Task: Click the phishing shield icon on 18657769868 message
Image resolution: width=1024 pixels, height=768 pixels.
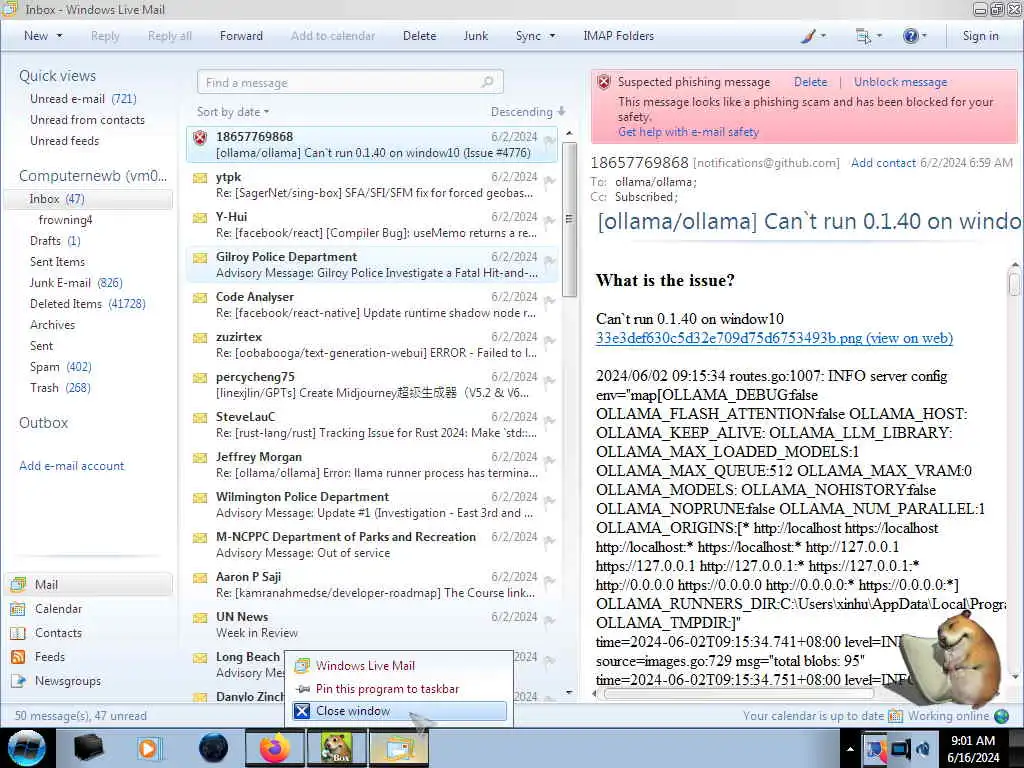Action: (x=200, y=138)
